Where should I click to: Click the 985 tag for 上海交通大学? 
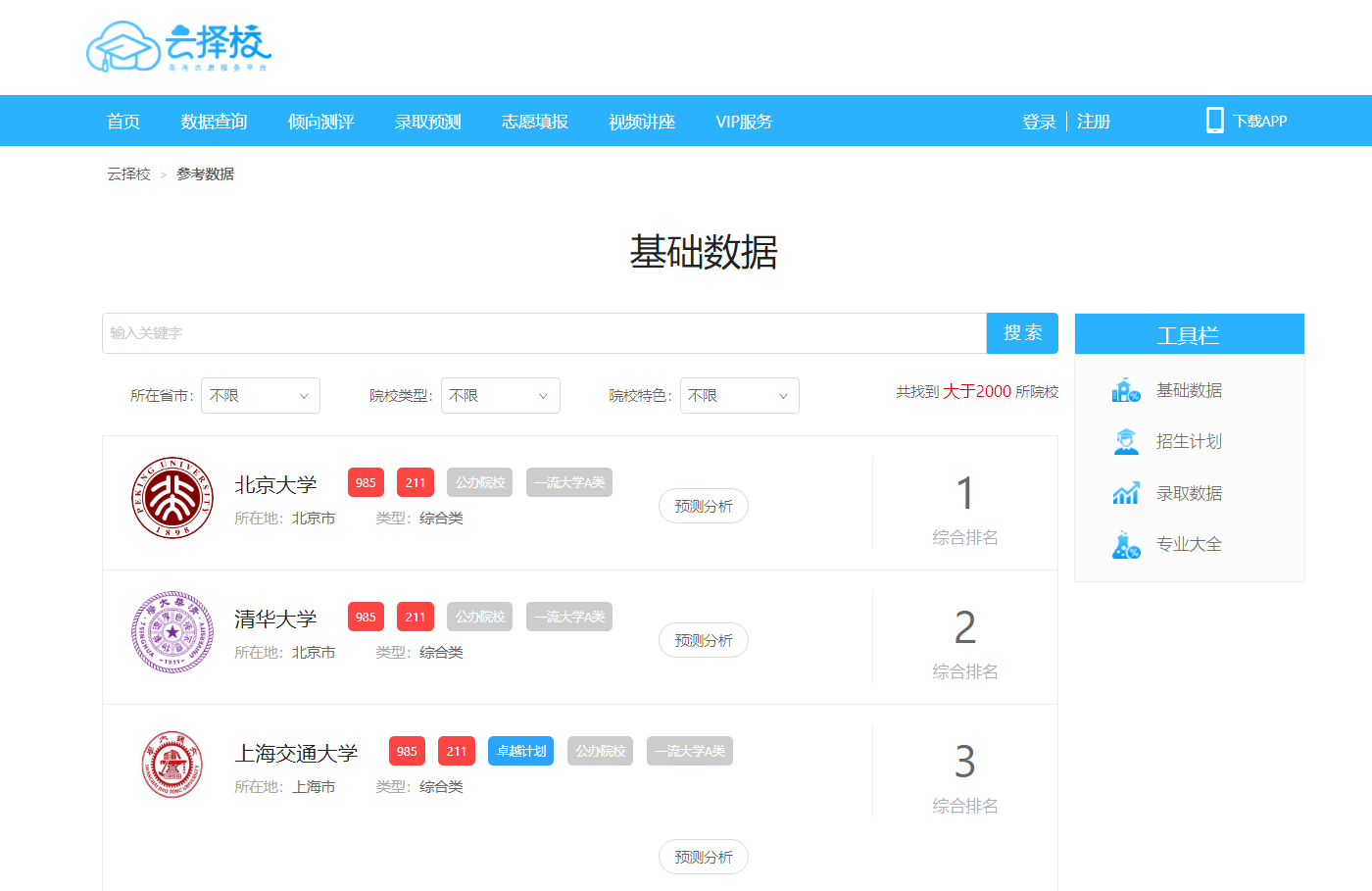coord(407,751)
